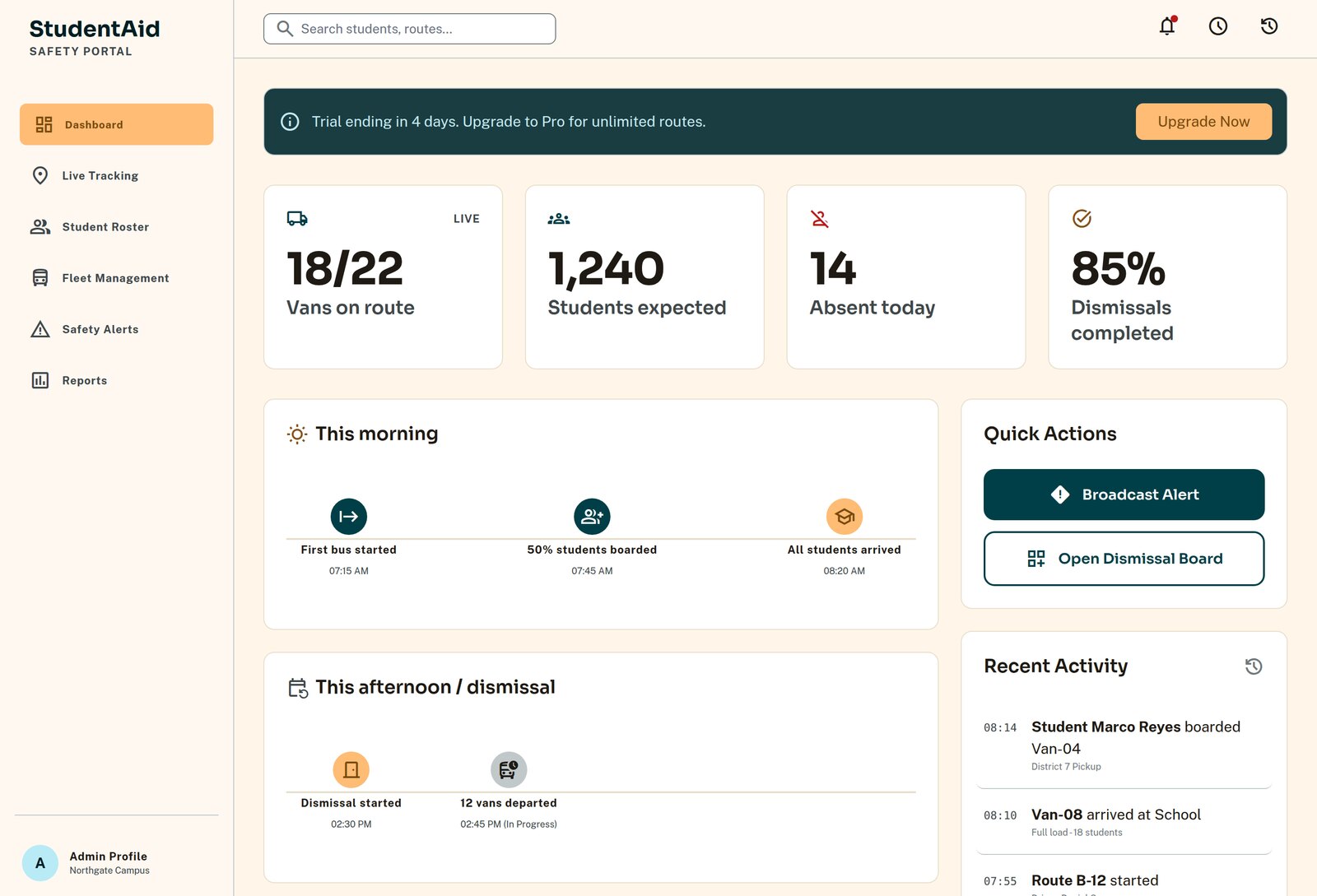Go to the Dashboard menu item
Image resolution: width=1317 pixels, height=896 pixels.
click(x=117, y=124)
